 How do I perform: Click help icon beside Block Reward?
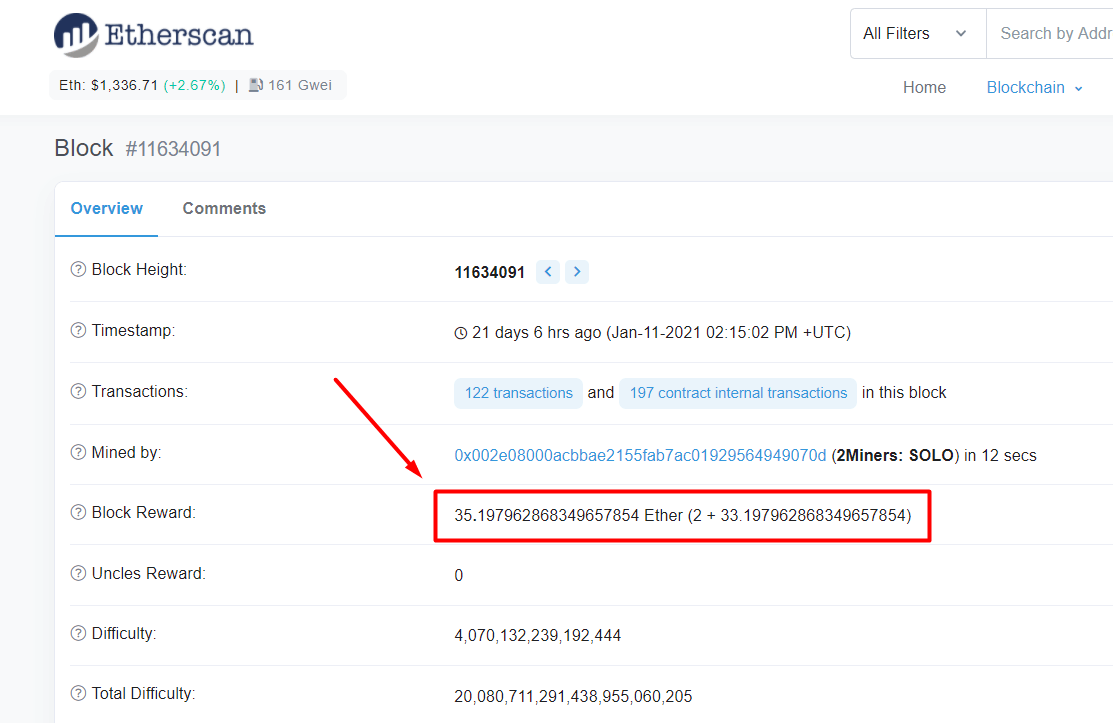(x=78, y=513)
